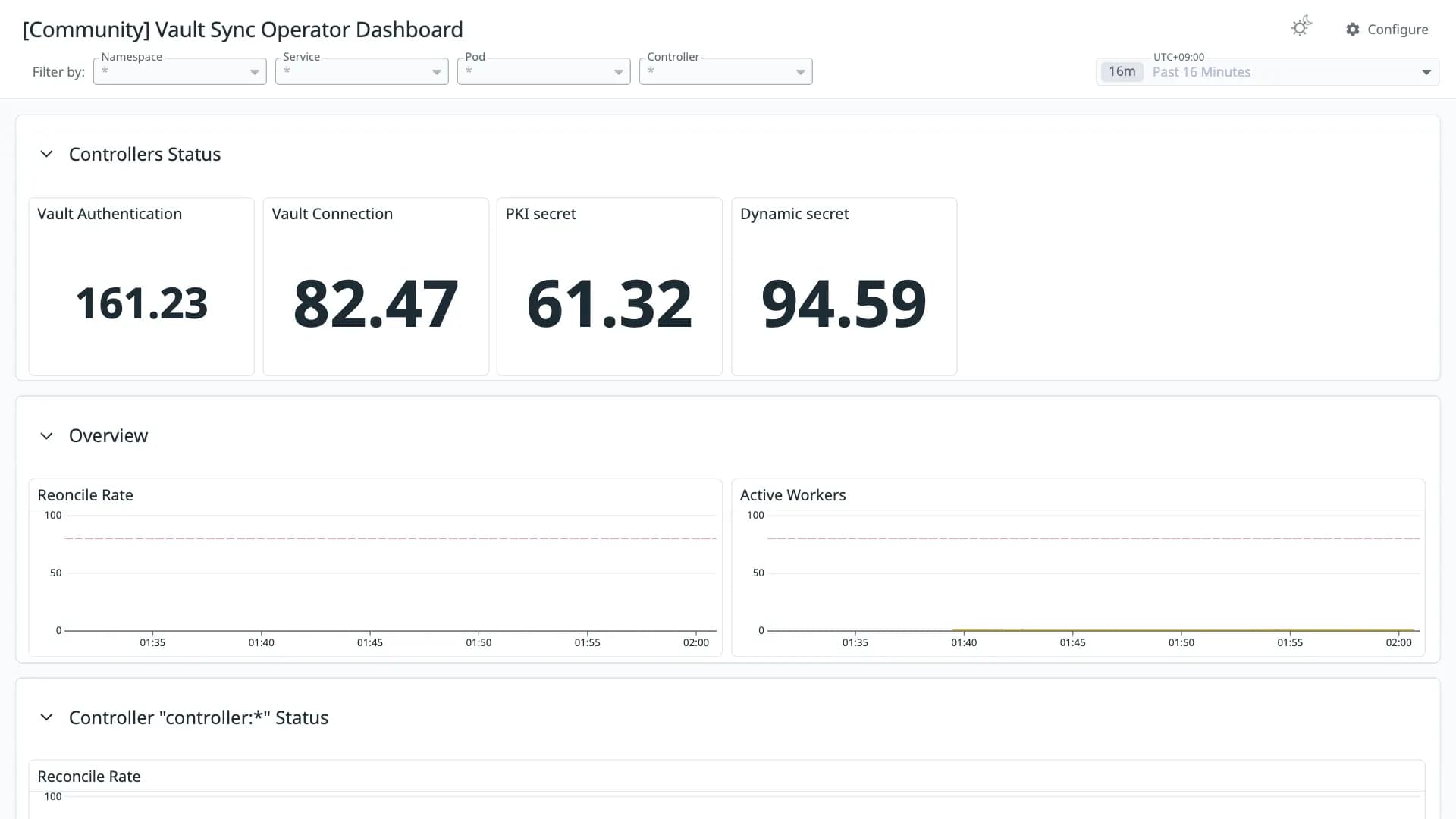This screenshot has width=1456, height=819.
Task: Click the 16m time badge
Action: (x=1122, y=72)
